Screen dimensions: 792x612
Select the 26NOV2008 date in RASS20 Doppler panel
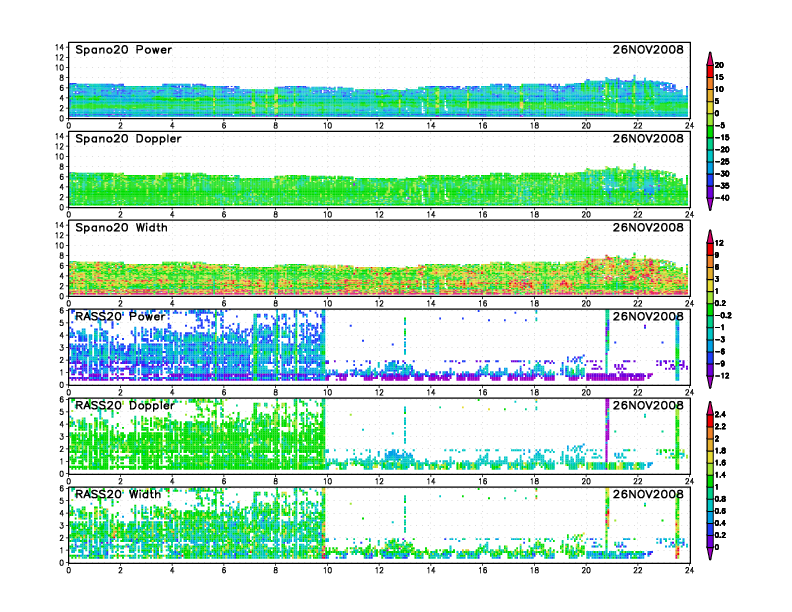point(648,405)
